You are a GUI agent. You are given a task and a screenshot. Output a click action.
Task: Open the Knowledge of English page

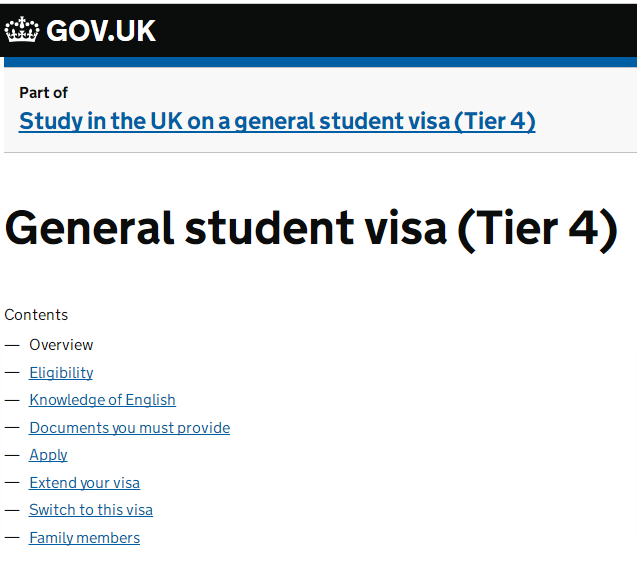point(102,400)
